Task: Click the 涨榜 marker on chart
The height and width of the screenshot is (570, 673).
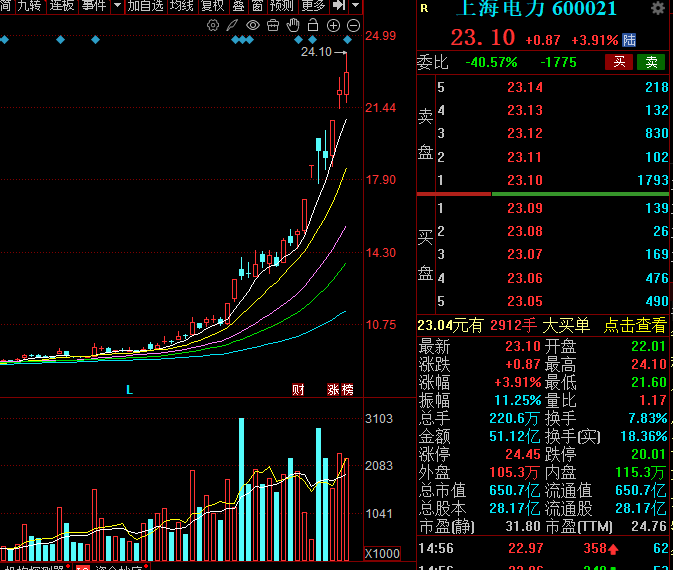Action: pyautogui.click(x=340, y=389)
